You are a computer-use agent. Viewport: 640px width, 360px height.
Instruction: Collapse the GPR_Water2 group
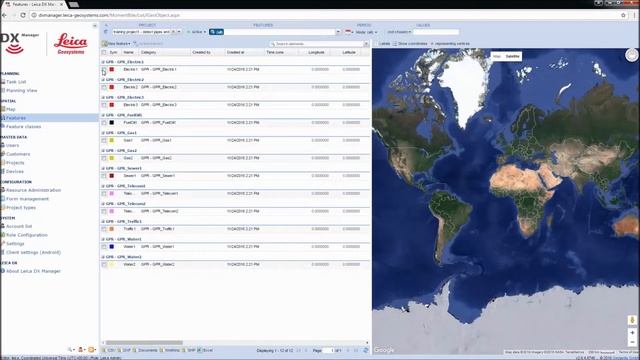tap(103, 257)
